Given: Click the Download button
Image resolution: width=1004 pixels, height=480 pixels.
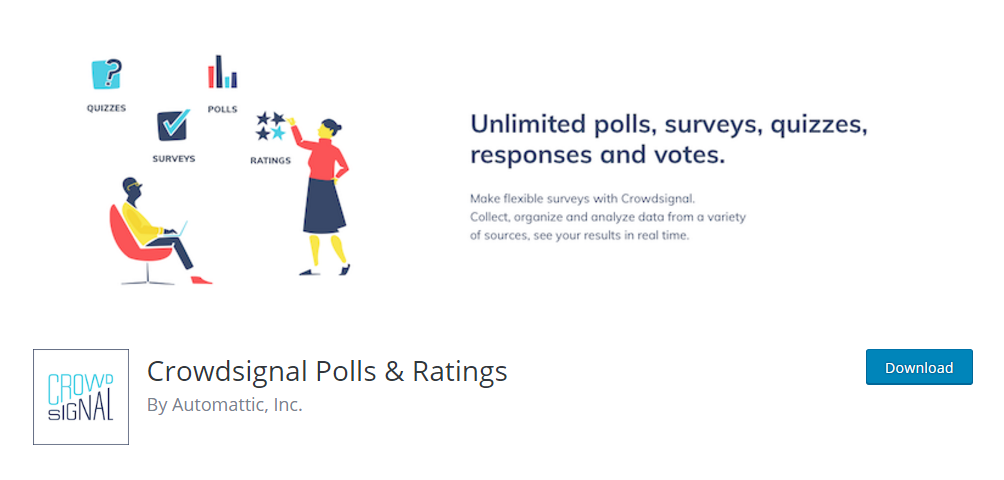Looking at the screenshot, I should pyautogui.click(x=919, y=367).
